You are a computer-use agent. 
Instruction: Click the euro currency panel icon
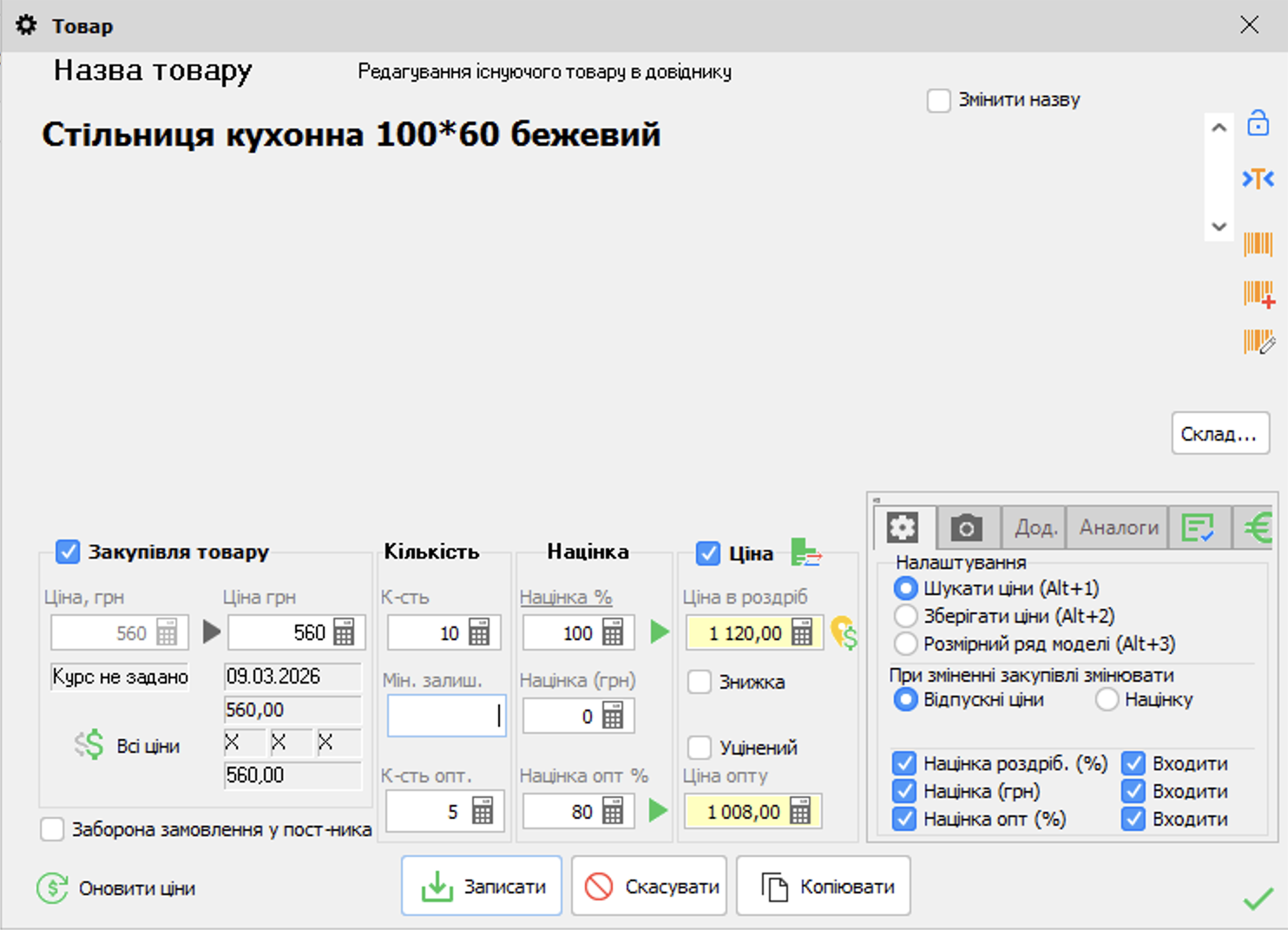(x=1258, y=526)
